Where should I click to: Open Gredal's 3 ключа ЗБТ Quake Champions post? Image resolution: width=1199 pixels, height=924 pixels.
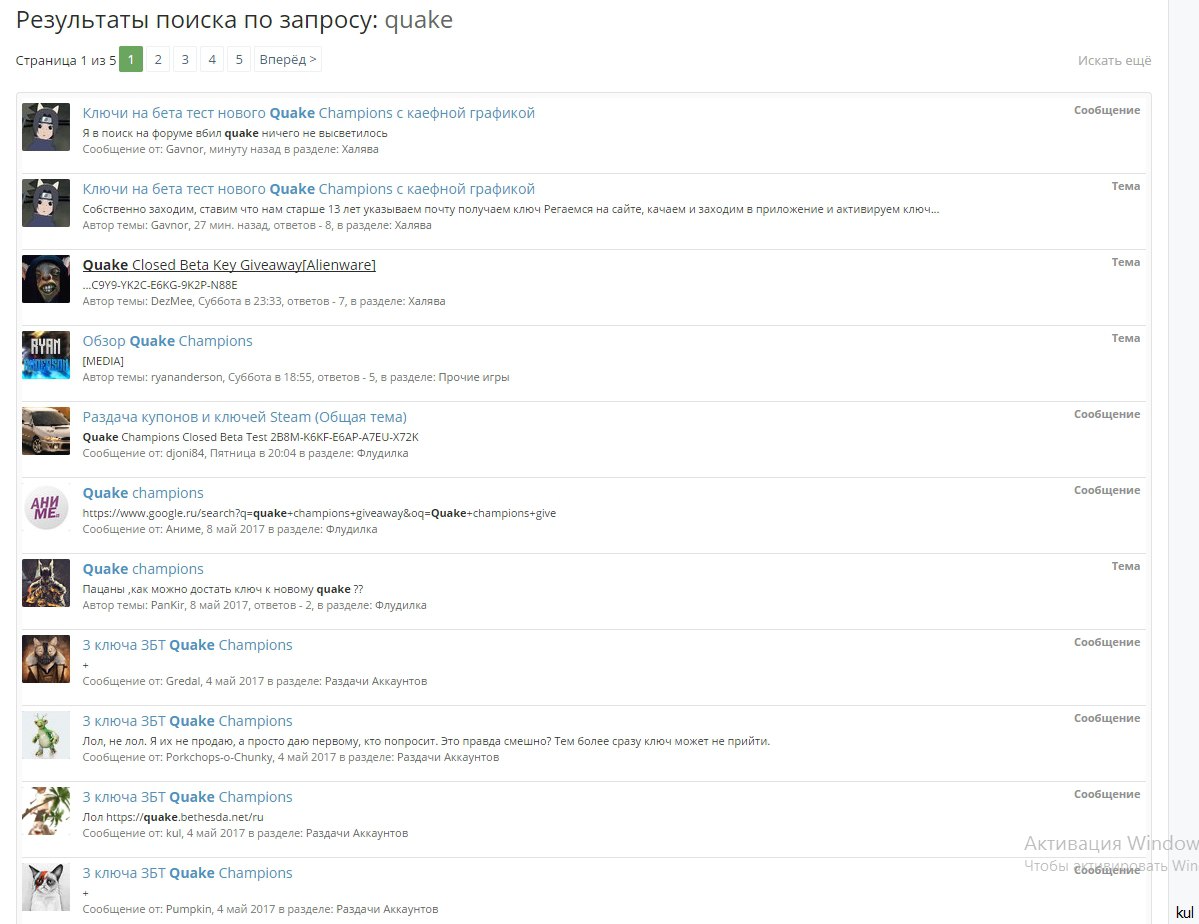[x=187, y=645]
